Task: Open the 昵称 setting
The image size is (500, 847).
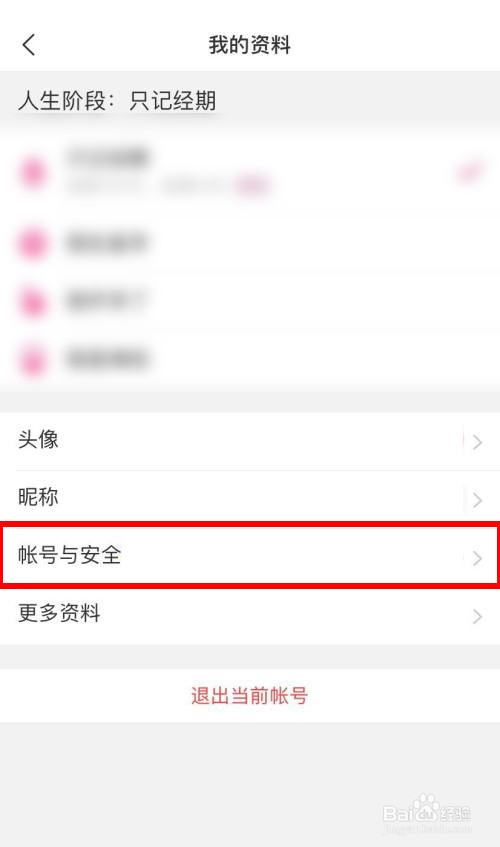Action: coord(250,498)
